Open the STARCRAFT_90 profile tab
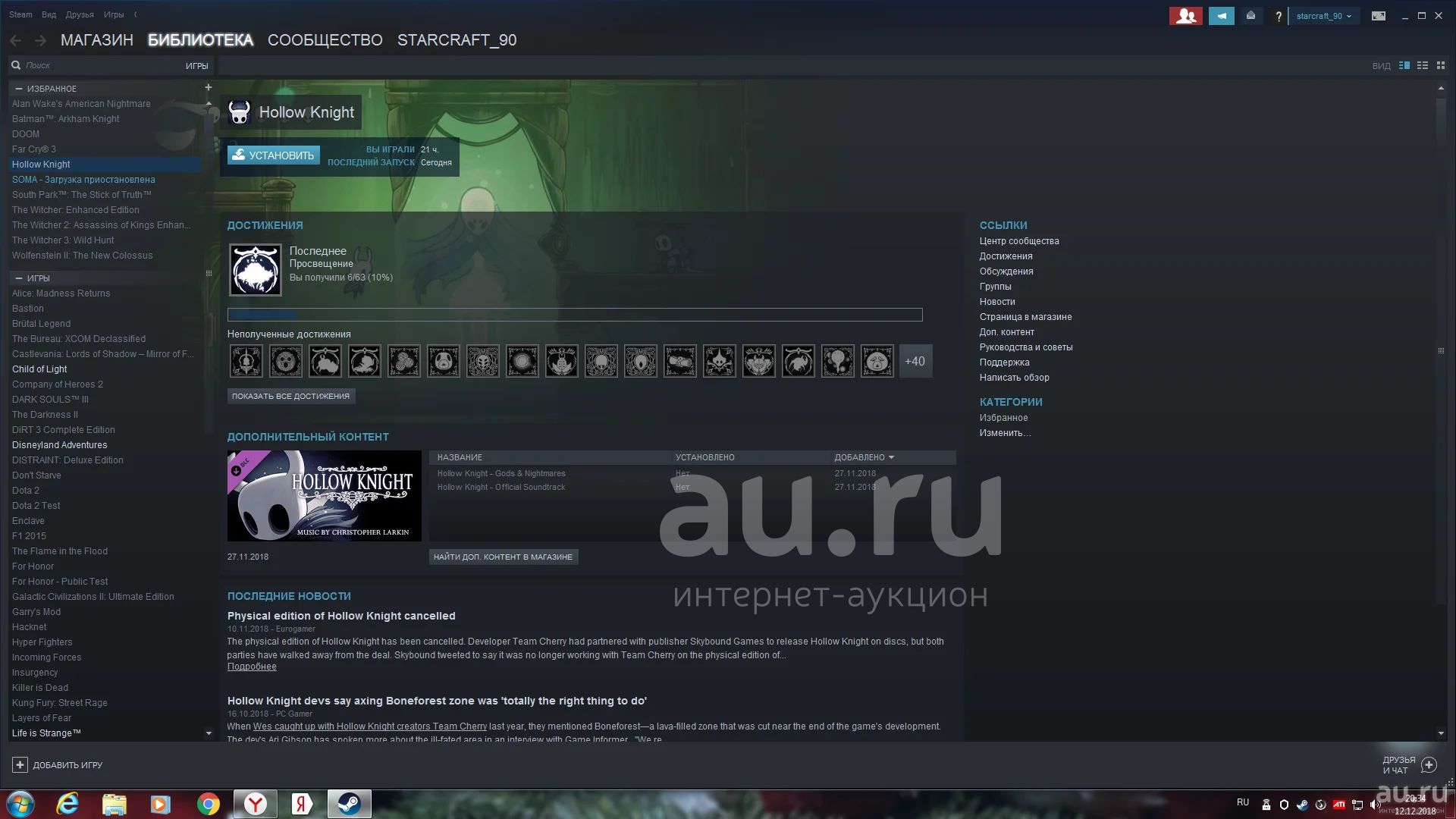Screen dimensions: 1456x819 coord(457,40)
